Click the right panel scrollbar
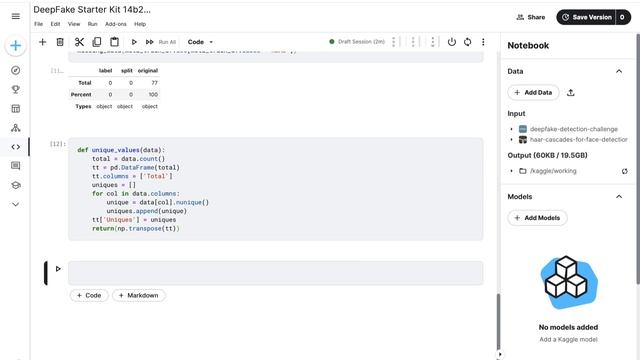The width and height of the screenshot is (640, 360). pyautogui.click(x=638, y=158)
